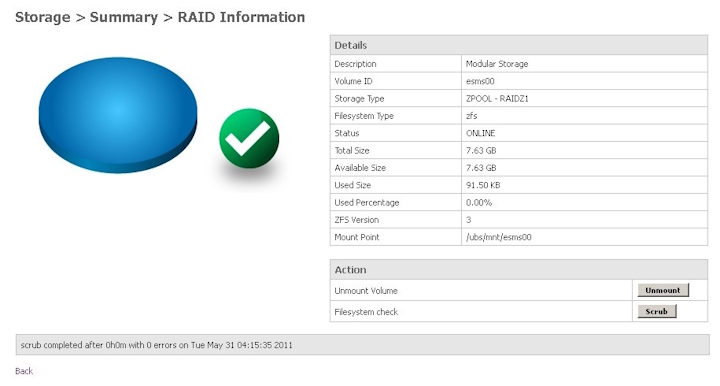Click the Action table header
720x386 pixels.
point(518,269)
